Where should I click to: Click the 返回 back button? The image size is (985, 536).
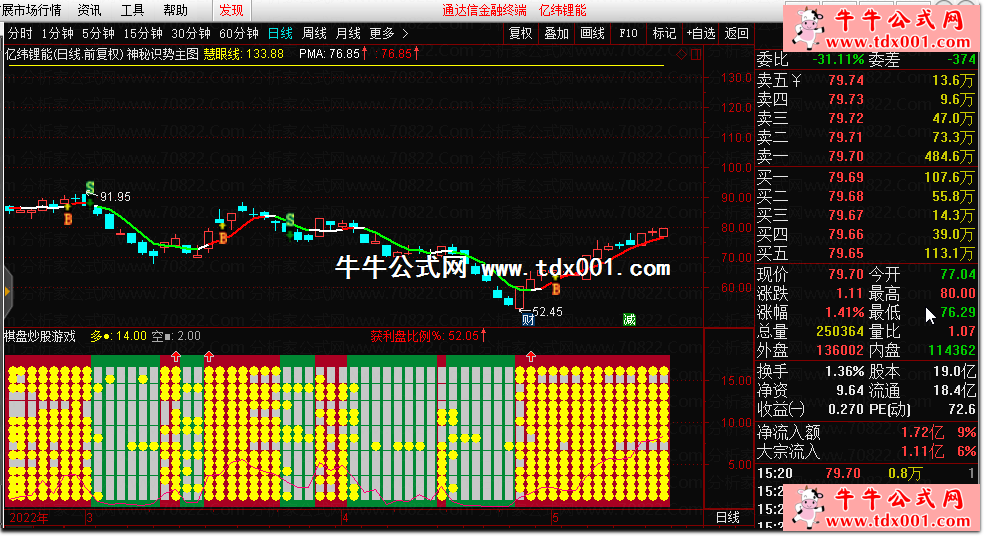[737, 33]
